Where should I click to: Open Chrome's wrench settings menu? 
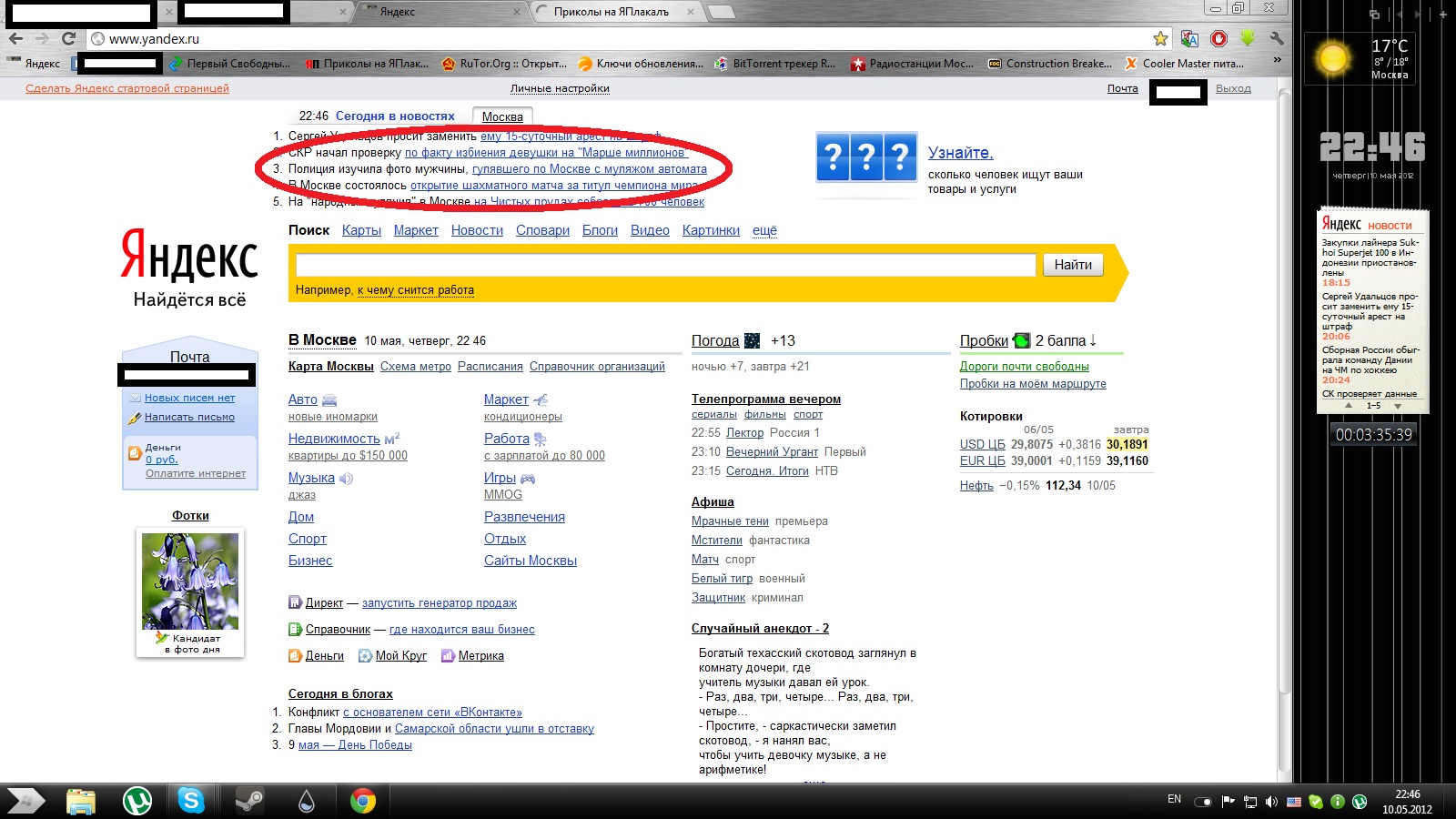(x=1277, y=38)
